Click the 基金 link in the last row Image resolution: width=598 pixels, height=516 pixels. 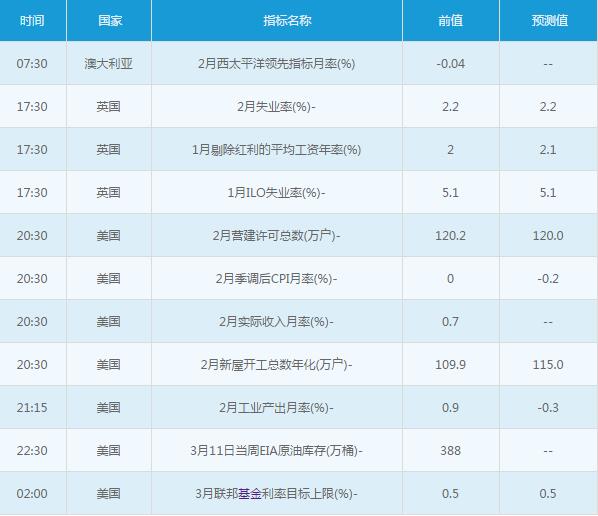pyautogui.click(x=250, y=494)
